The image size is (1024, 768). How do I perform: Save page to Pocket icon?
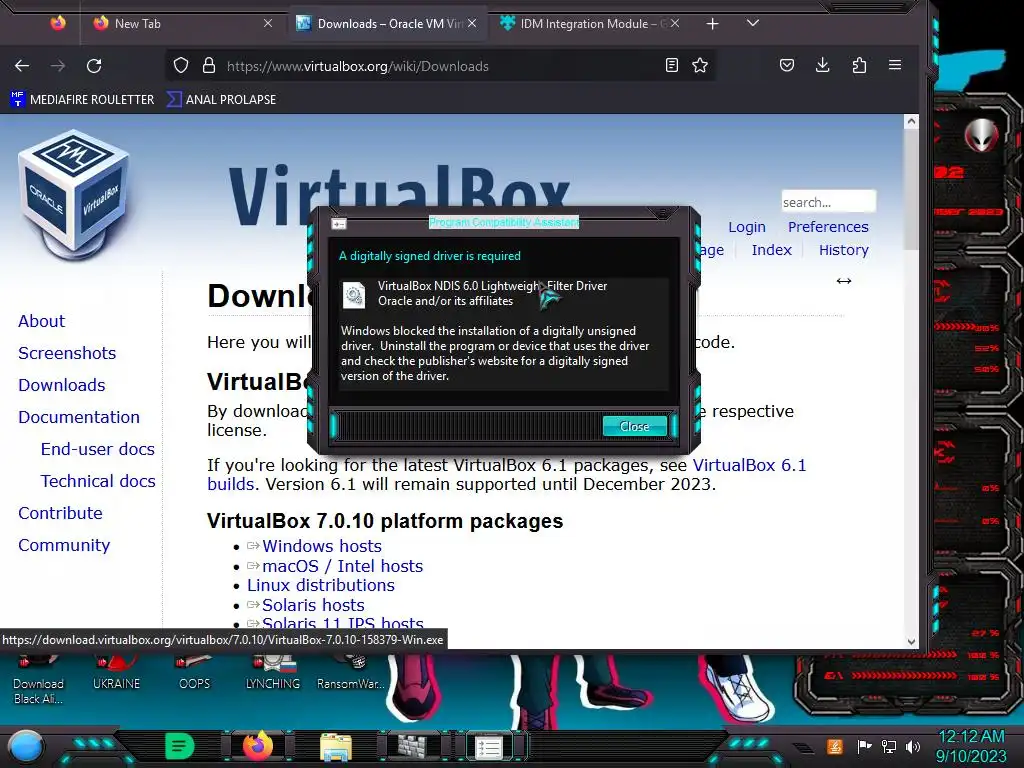(x=787, y=65)
